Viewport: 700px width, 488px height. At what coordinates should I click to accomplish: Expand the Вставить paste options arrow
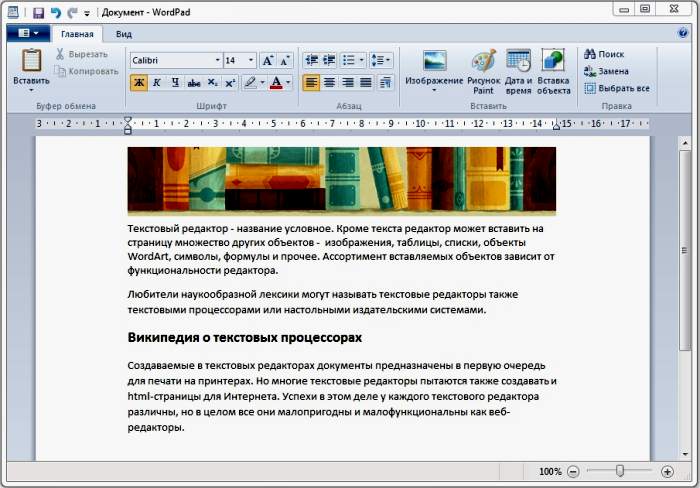coord(31,90)
